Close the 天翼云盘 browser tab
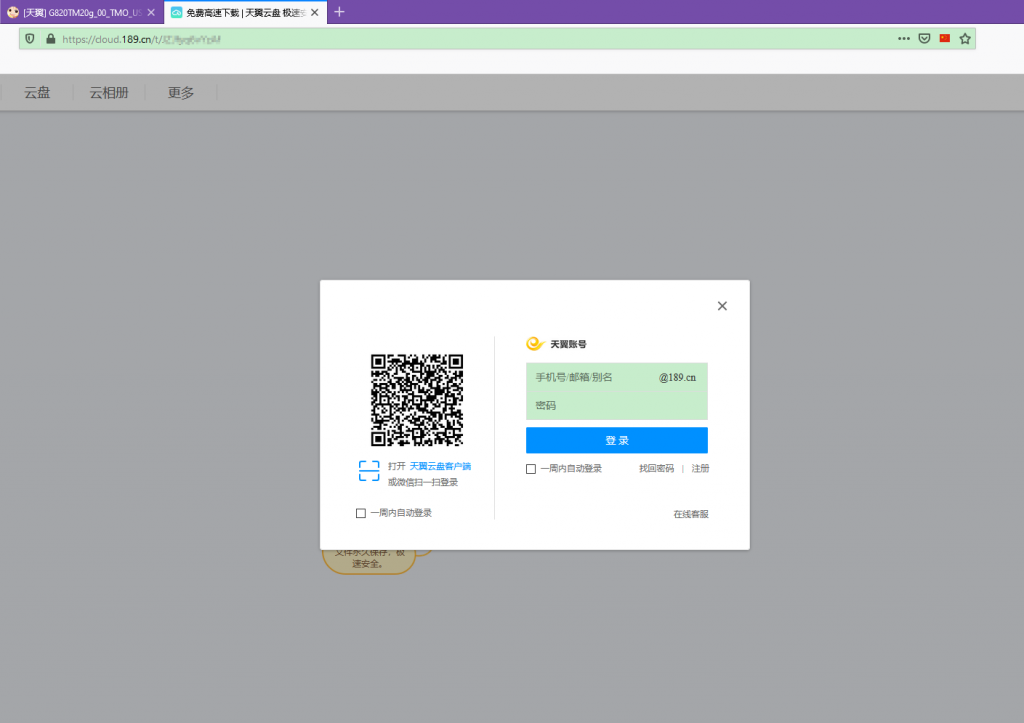The height and width of the screenshot is (723, 1024). [x=315, y=12]
